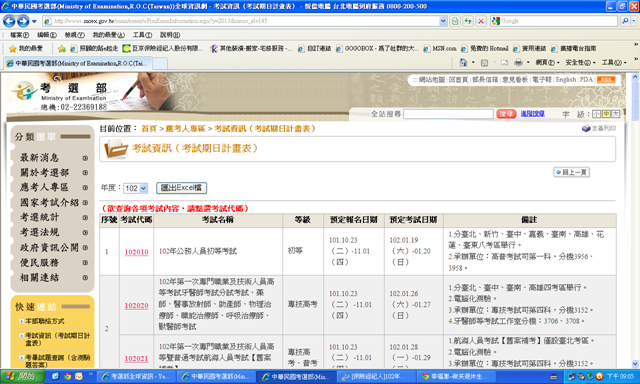Open the 編輯(E) menu
This screenshot has height=384, width=640.
[x=47, y=35]
